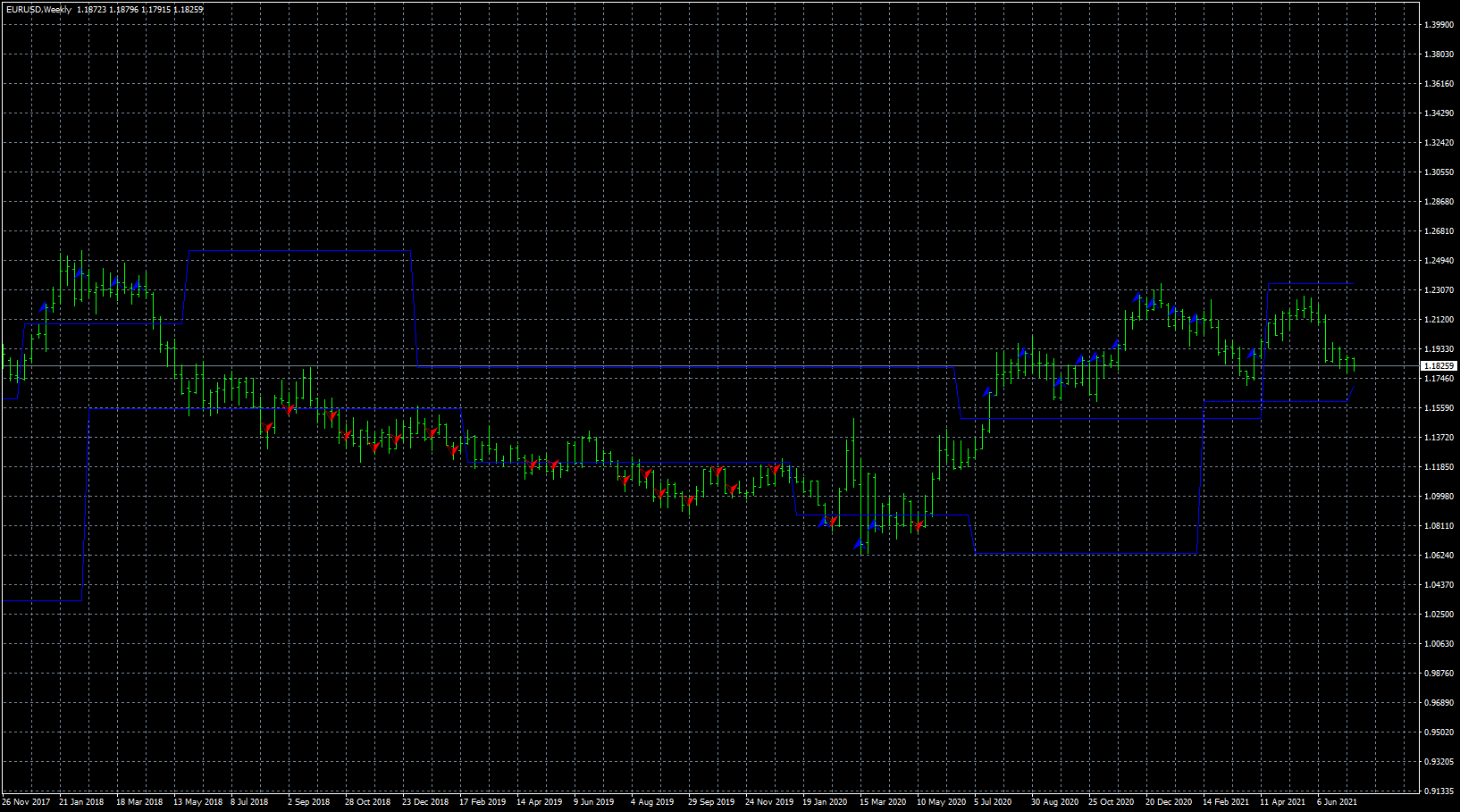Viewport: 1460px width, 812px height.
Task: Click the 26 Nov 2017 date label
Action: point(26,802)
